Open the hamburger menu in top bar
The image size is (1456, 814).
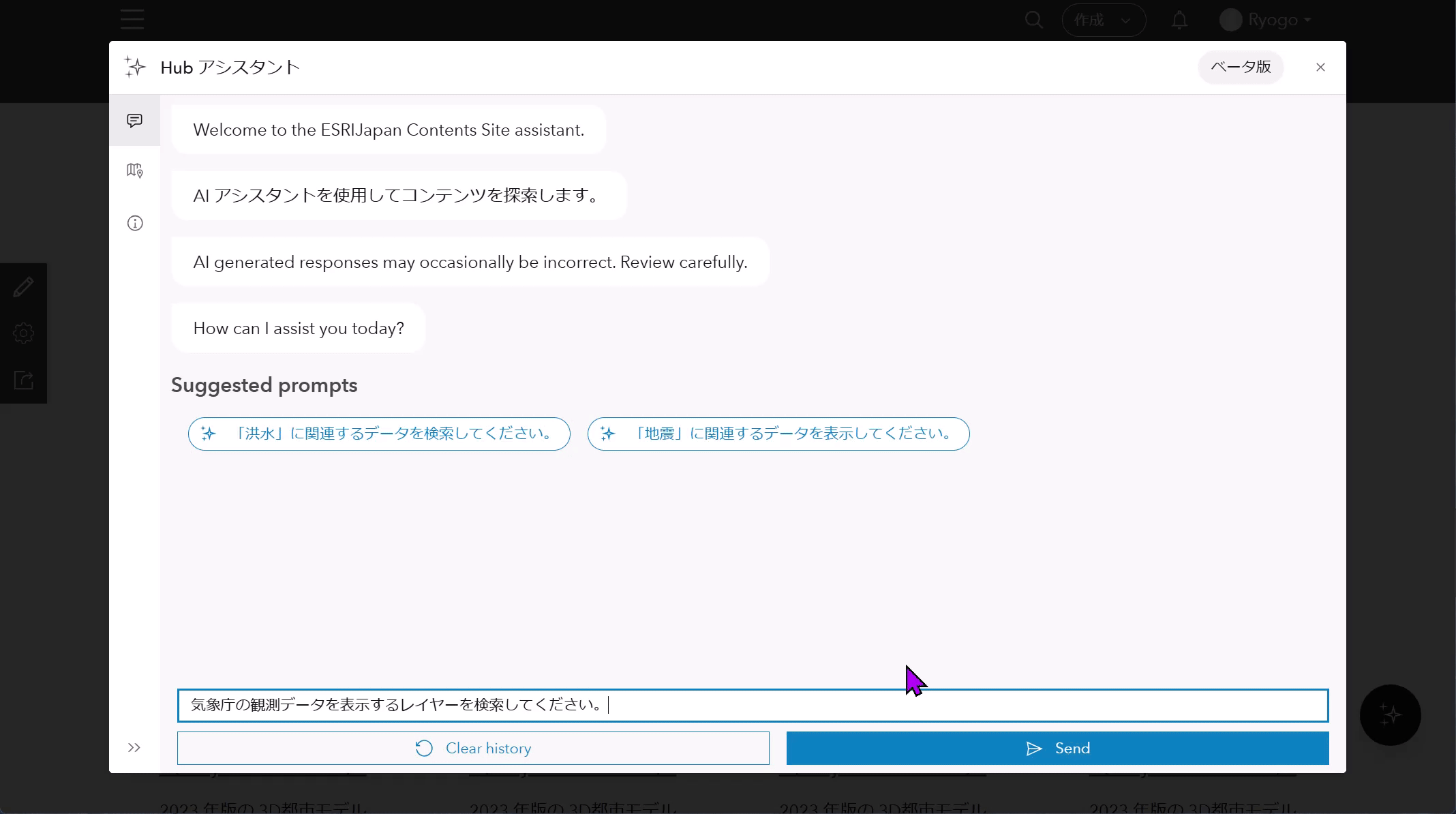click(x=132, y=19)
